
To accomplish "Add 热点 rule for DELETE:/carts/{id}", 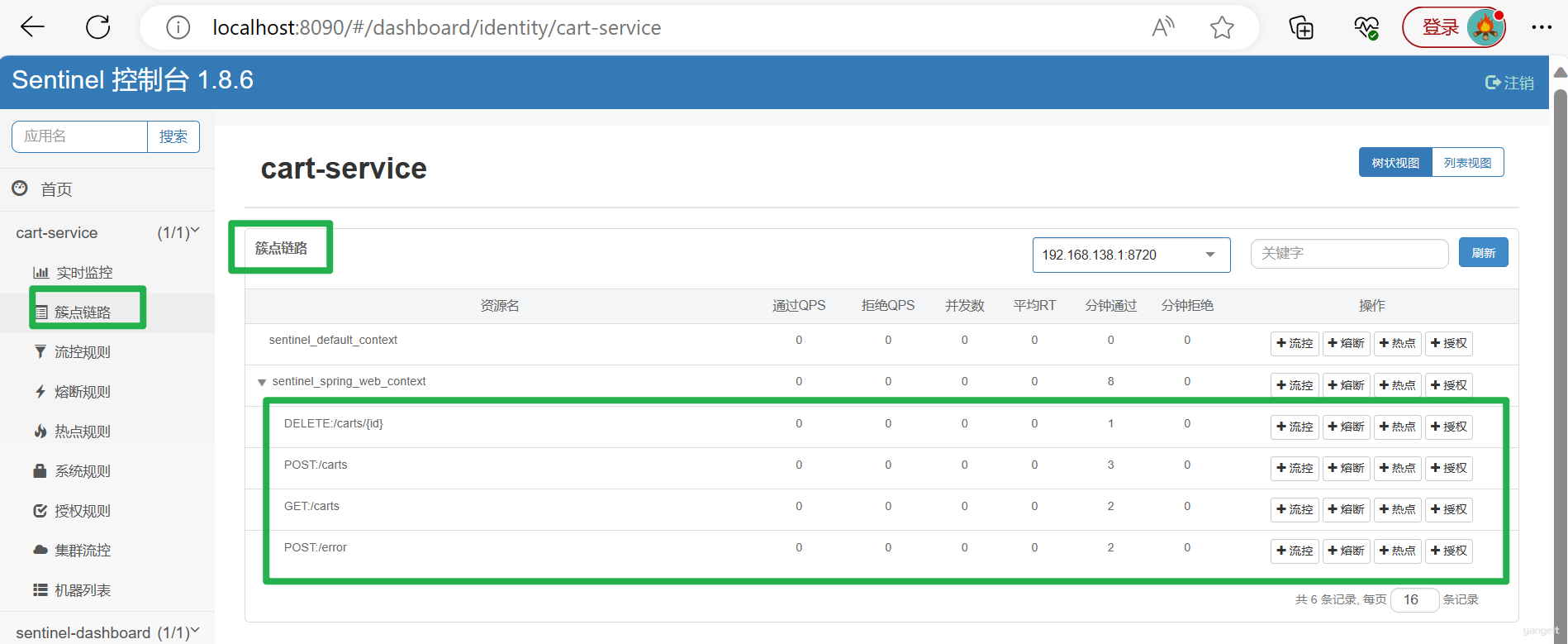I will tap(1397, 427).
